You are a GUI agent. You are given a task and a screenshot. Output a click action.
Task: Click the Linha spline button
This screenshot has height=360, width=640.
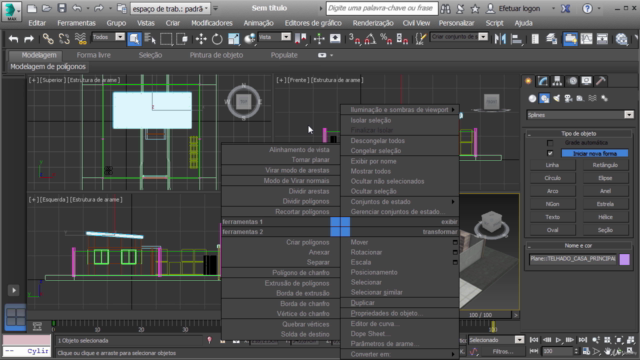pyautogui.click(x=552, y=165)
